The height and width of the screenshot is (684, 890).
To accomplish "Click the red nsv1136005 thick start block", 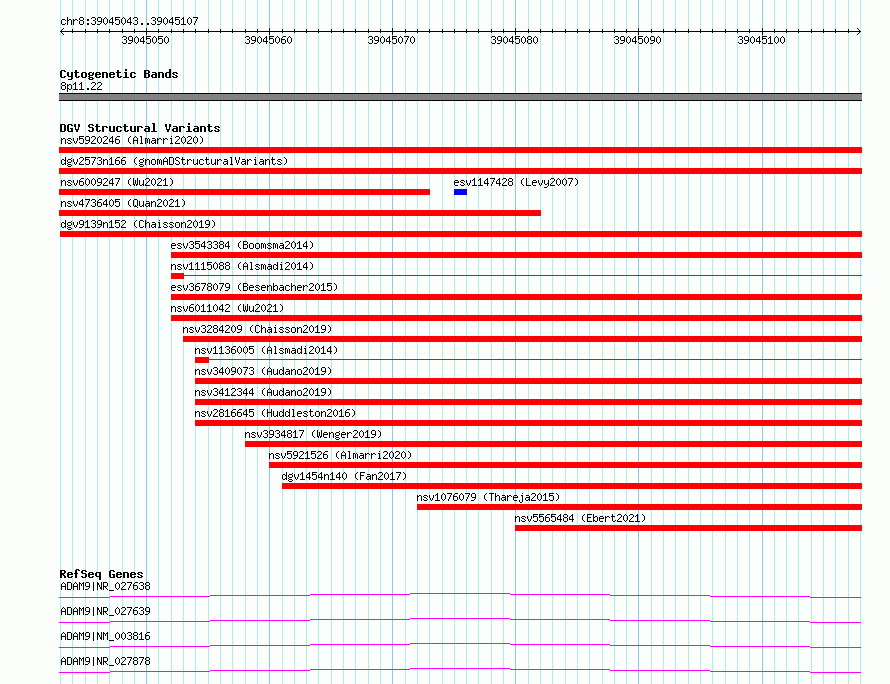I will click(x=202, y=360).
